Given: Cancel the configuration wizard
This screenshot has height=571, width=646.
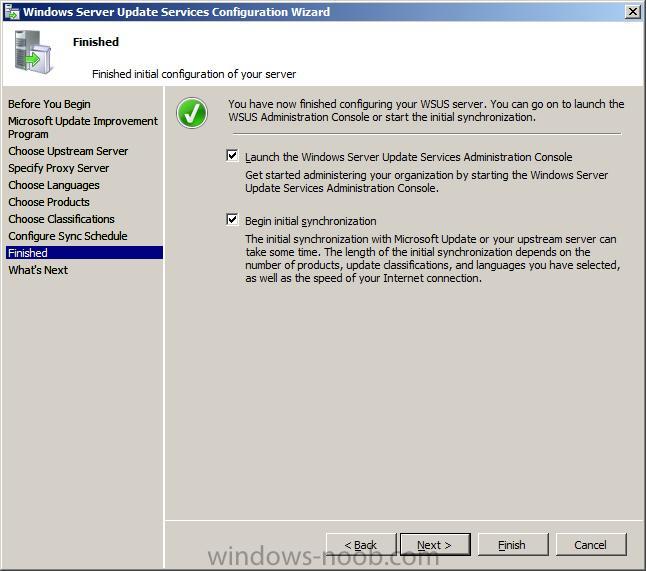Looking at the screenshot, I should coord(591,545).
